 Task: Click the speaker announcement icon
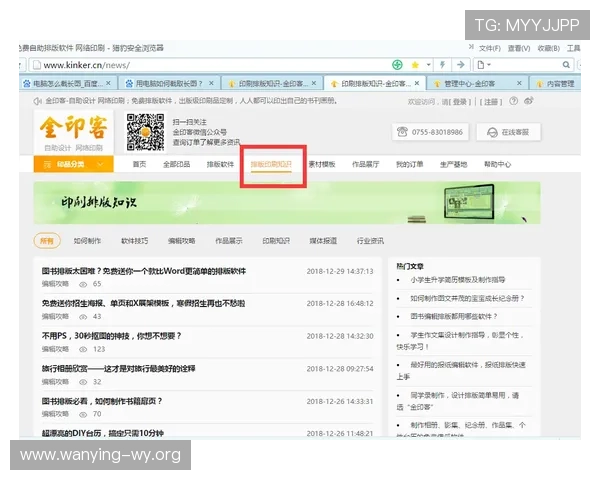pyautogui.click(x=38, y=101)
